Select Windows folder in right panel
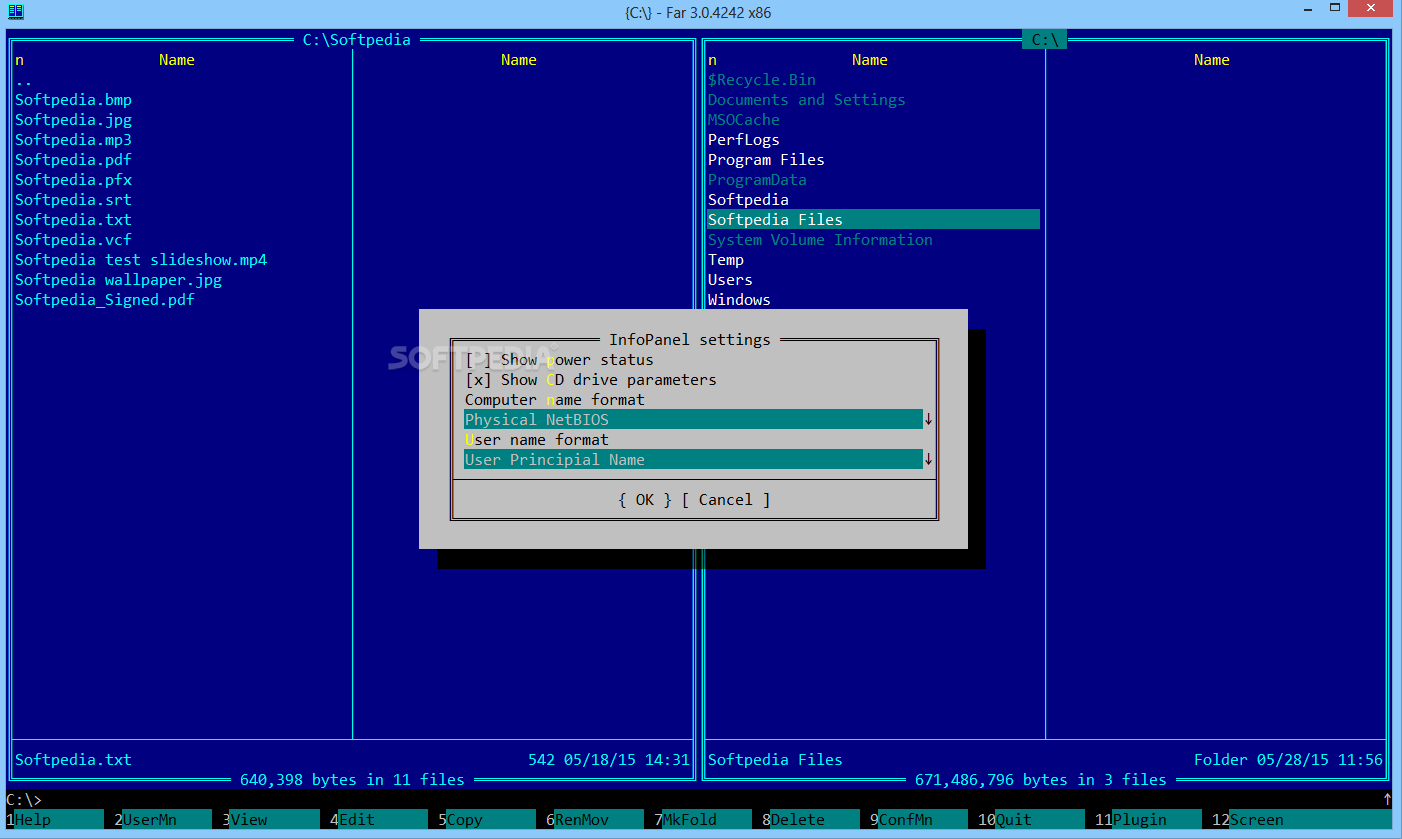Screen dimensions: 1402x839 (739, 300)
